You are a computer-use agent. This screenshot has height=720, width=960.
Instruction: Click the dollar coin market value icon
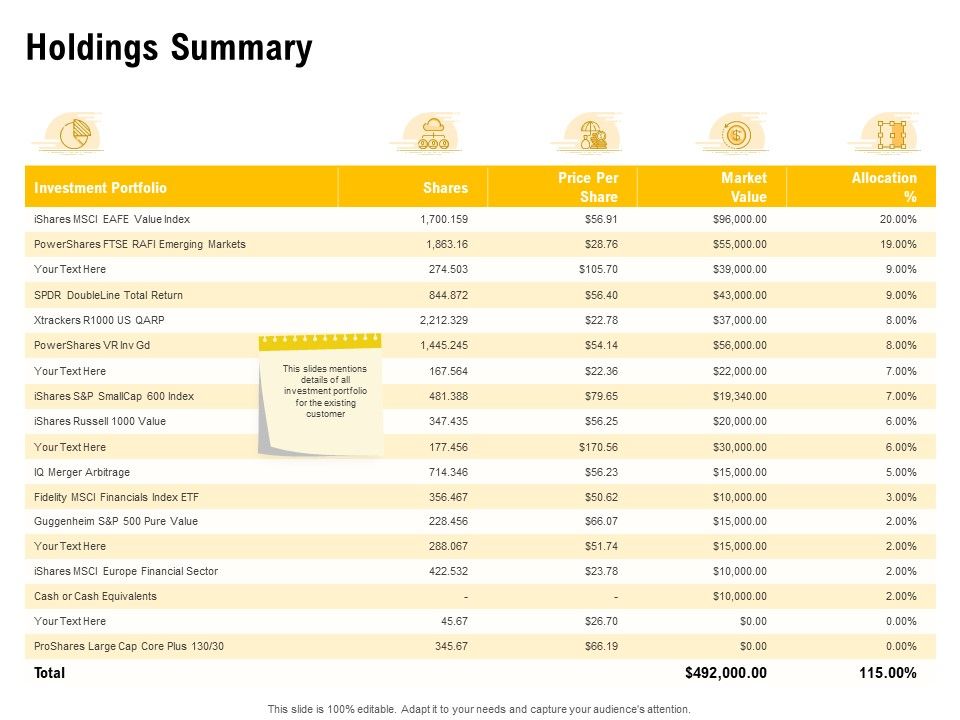[x=733, y=133]
